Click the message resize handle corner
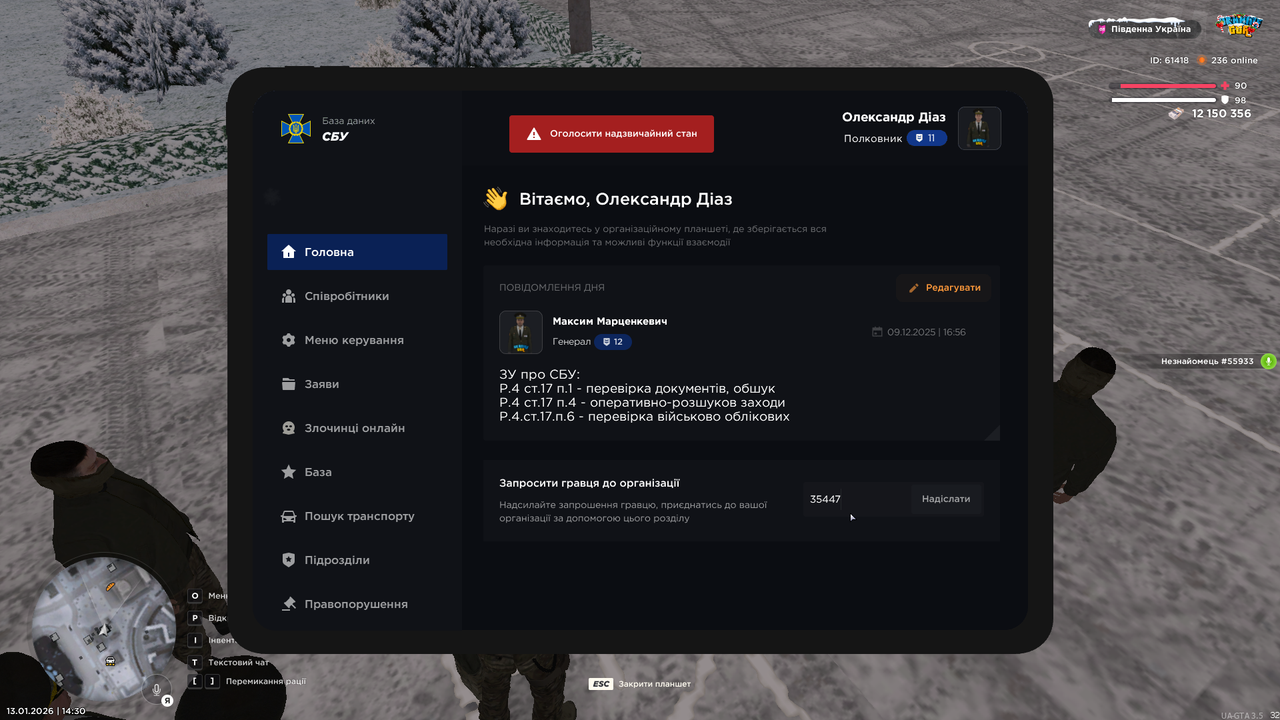This screenshot has height=720, width=1280. 993,433
